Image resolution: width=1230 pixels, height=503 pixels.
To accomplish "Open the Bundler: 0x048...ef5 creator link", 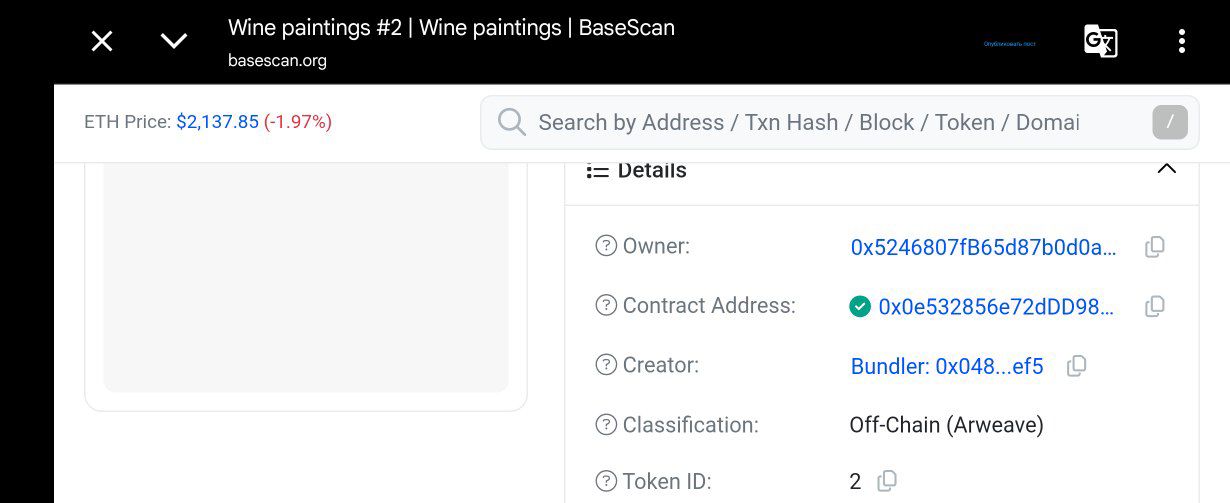I will pos(946,367).
